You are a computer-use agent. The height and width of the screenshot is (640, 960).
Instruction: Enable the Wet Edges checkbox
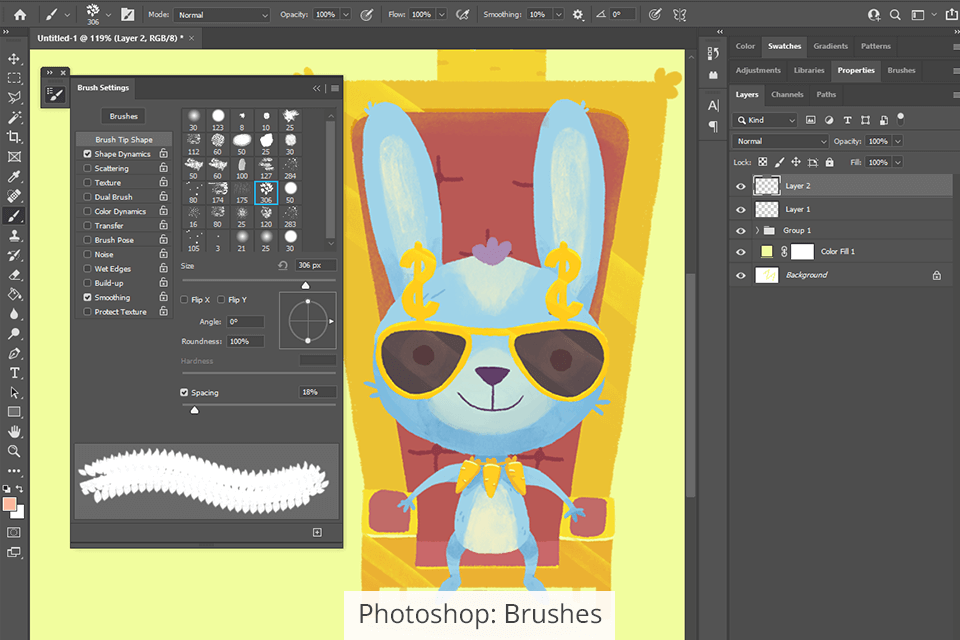(87, 268)
